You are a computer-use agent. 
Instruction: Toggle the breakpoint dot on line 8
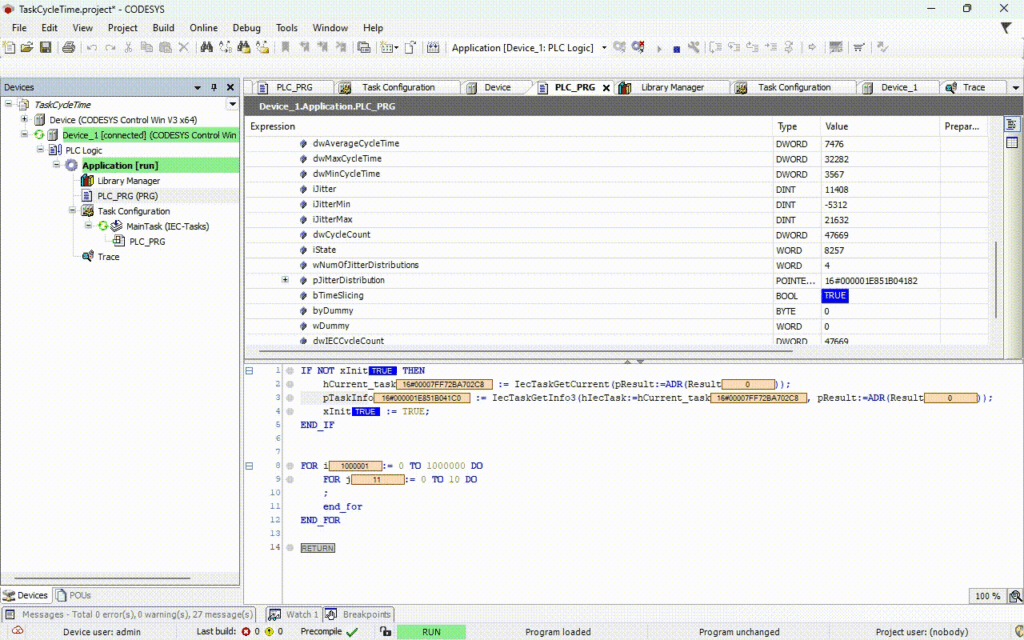click(x=290, y=466)
